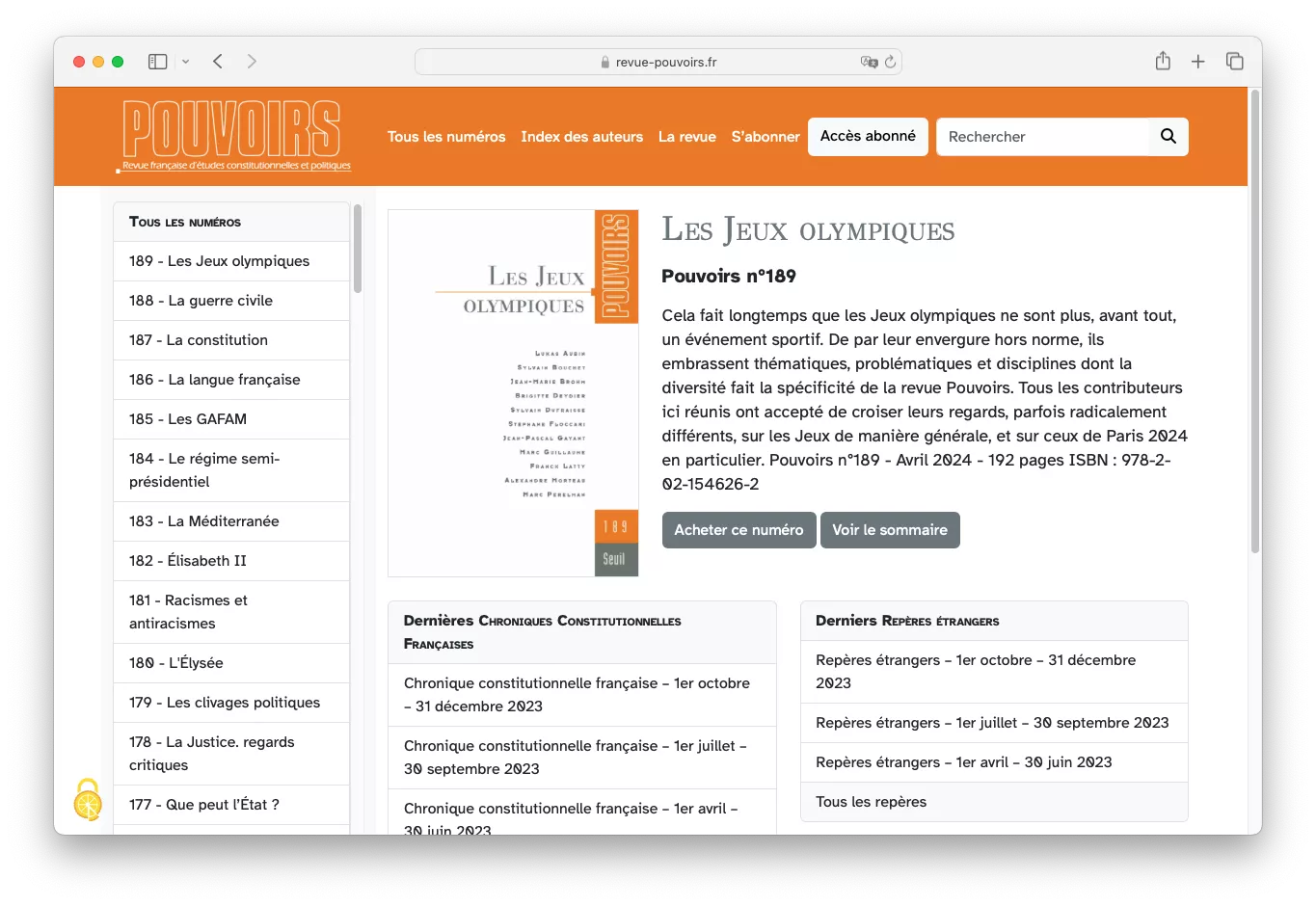Click the Accès abonné button
Viewport: 1316px width, 906px height.
[868, 137]
